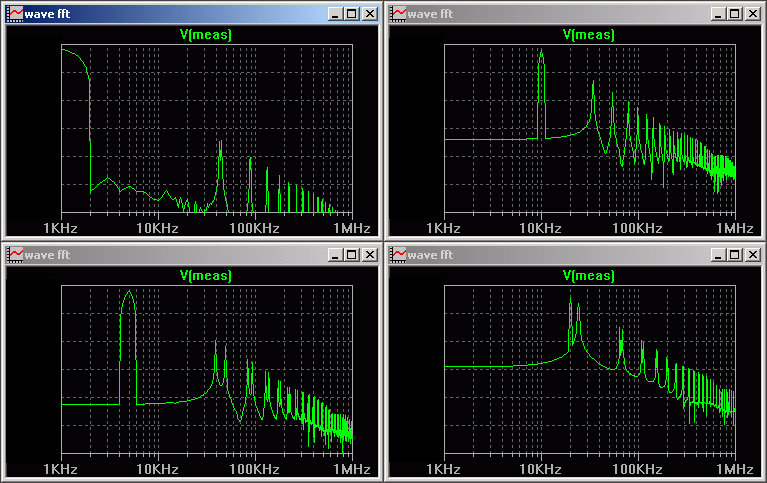Maximize the top-right wave fft window
The width and height of the screenshot is (767, 483).
tap(735, 14)
